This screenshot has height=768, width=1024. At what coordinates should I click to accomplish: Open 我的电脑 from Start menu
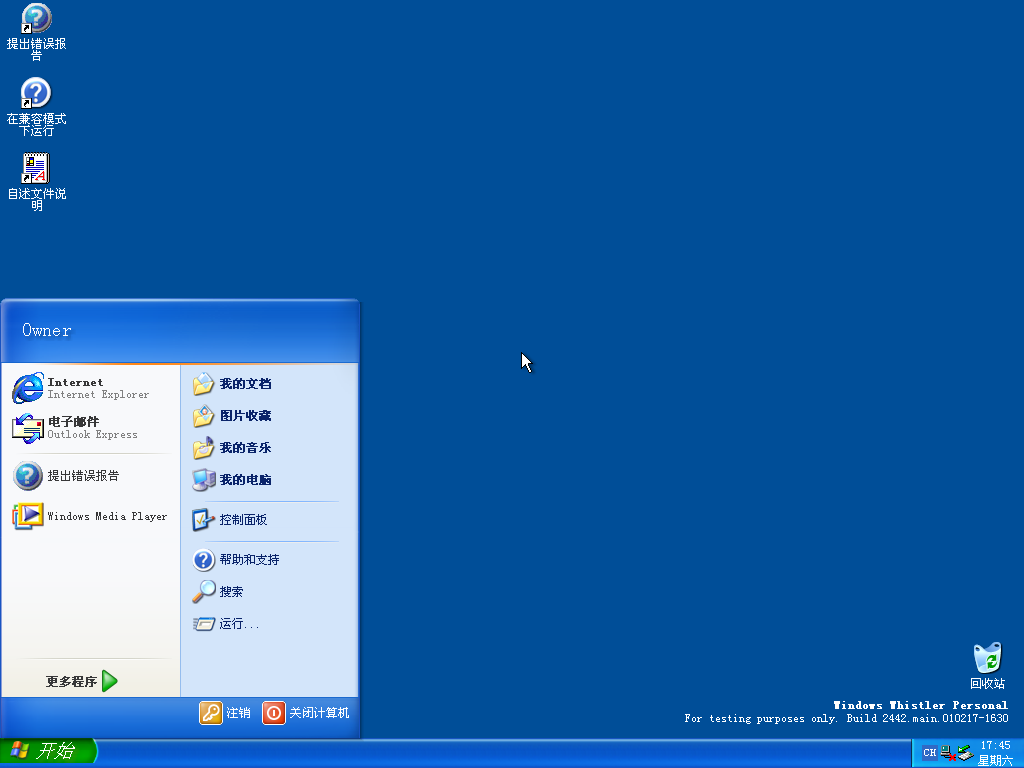coord(269,480)
